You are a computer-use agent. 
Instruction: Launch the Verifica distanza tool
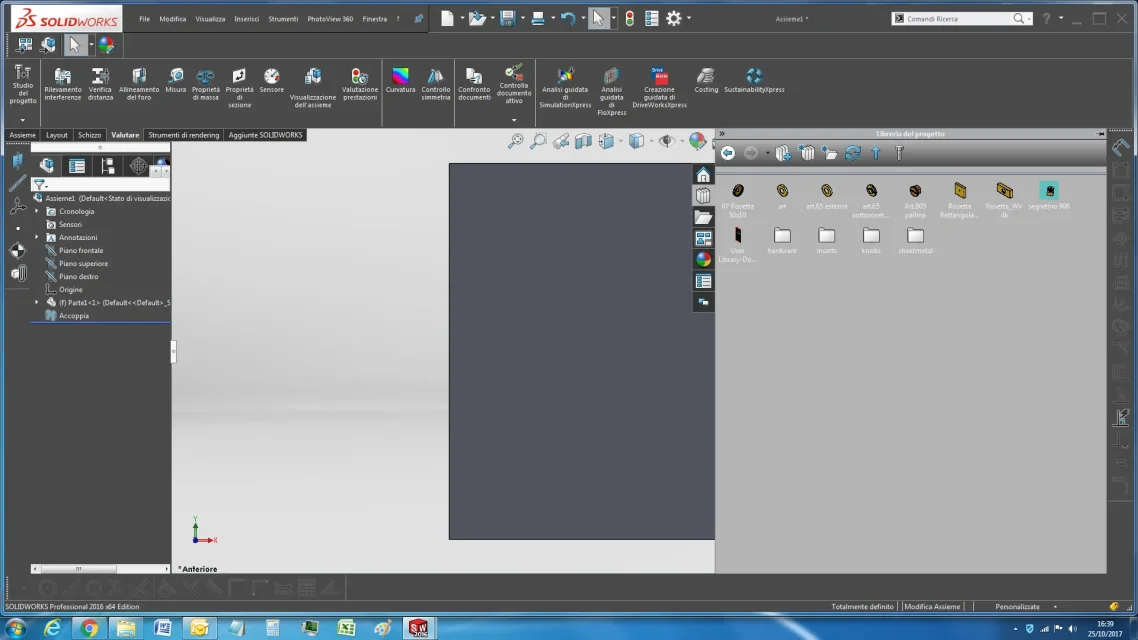pos(100,85)
